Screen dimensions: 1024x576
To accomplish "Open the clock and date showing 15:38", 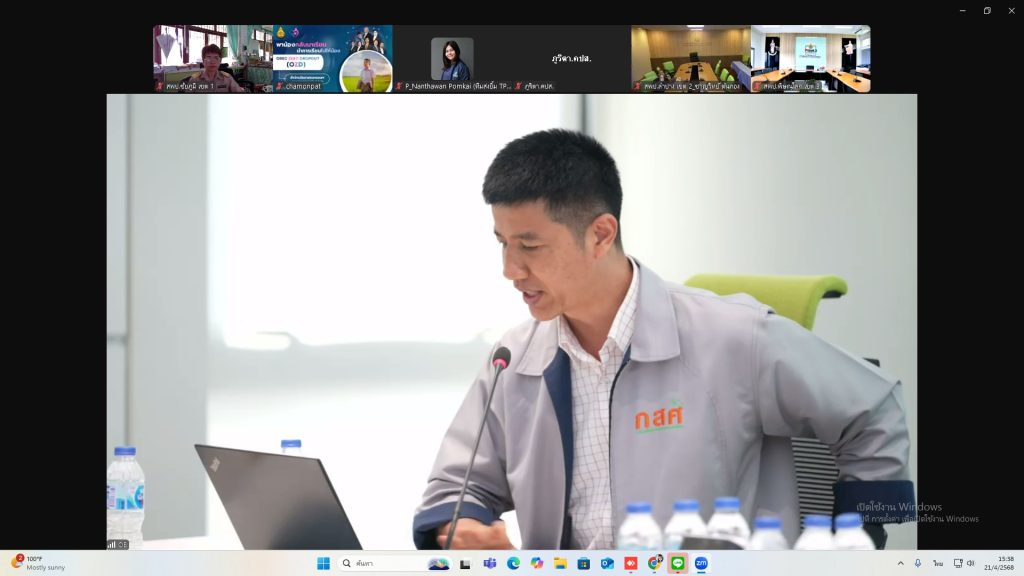I will [999, 563].
